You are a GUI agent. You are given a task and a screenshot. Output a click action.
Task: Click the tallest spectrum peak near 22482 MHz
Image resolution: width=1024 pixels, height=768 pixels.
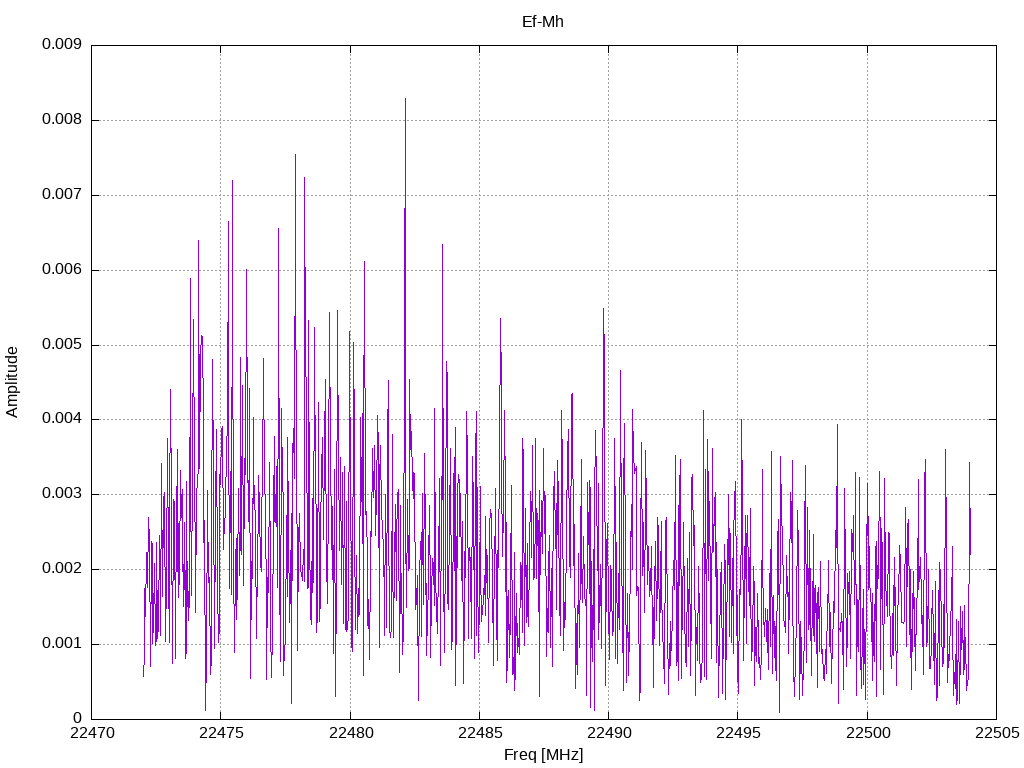point(406,99)
